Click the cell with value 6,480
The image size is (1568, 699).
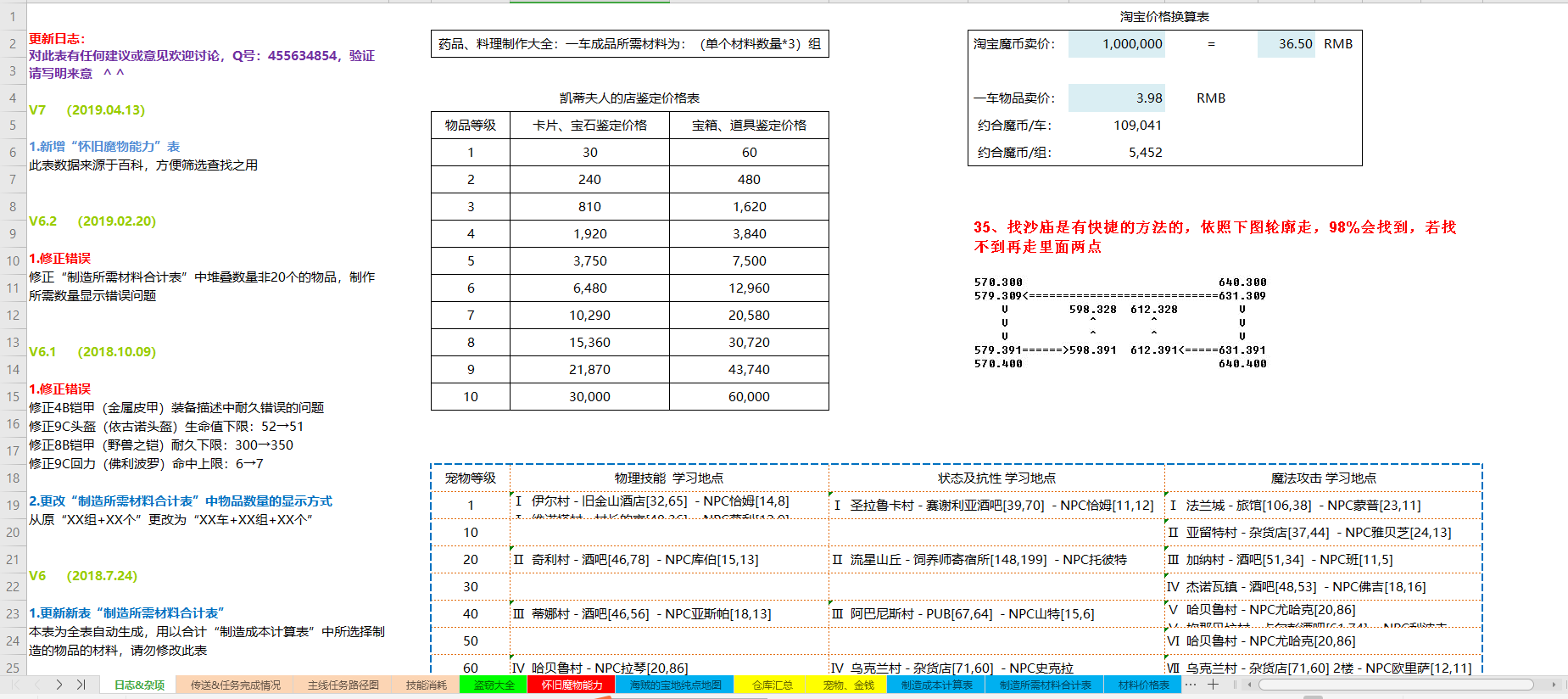pos(589,288)
